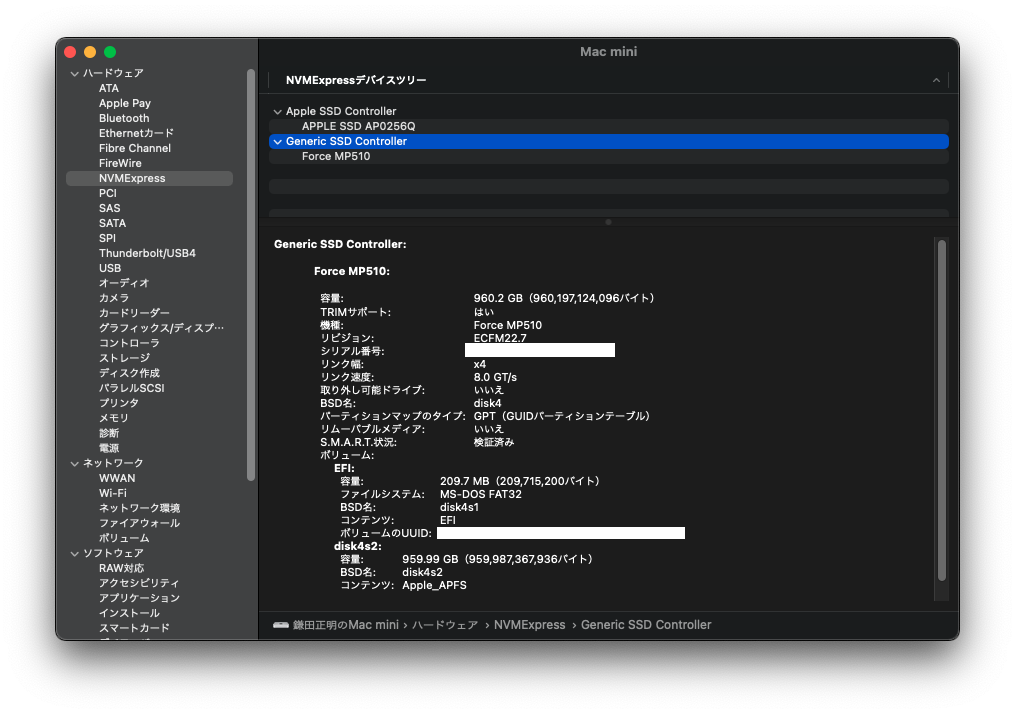
Task: Open Thunderbolt/USB4 in the sidebar
Action: 147,254
